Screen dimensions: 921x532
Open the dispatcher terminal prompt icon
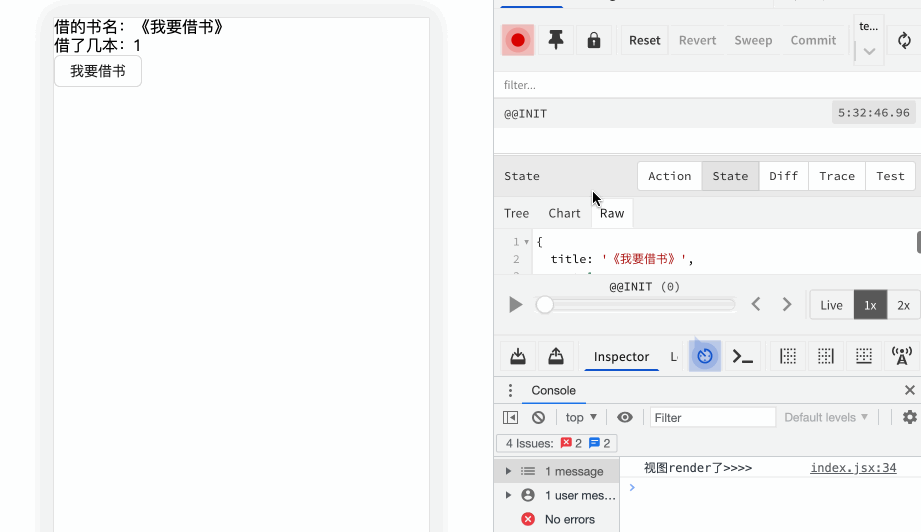[742, 356]
